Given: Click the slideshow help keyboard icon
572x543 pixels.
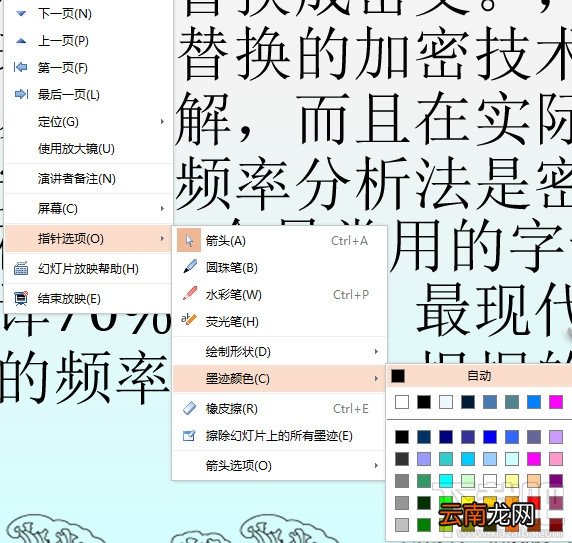Looking at the screenshot, I should point(21,269).
